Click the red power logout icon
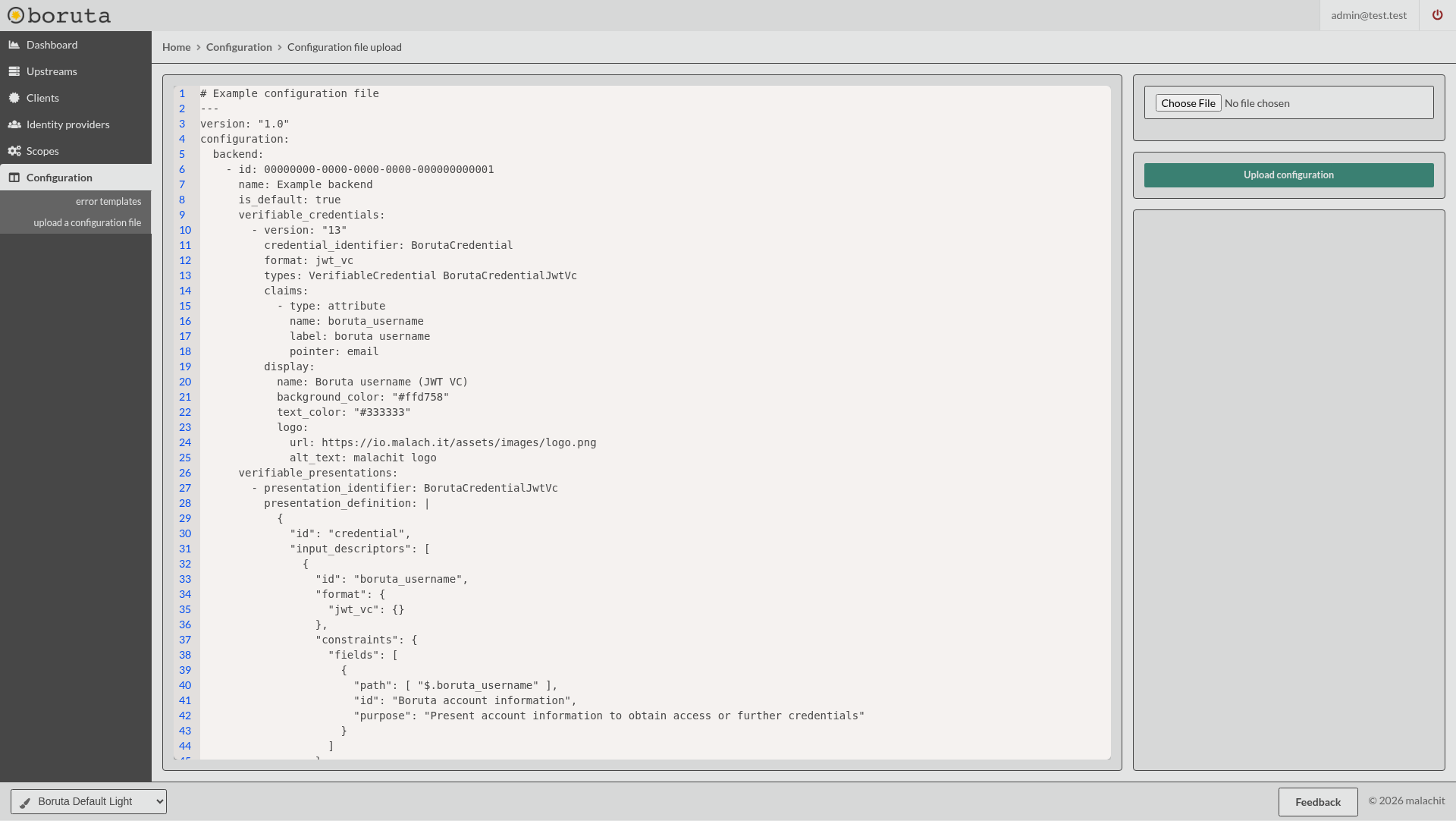Screen dimensions: 1456x821 click(1437, 15)
